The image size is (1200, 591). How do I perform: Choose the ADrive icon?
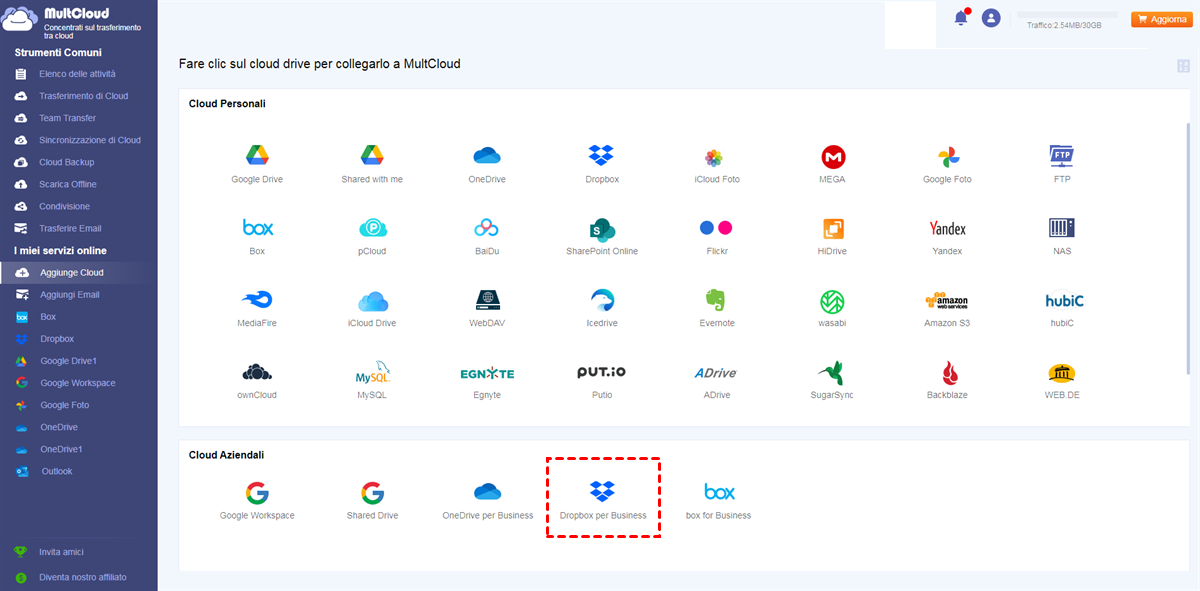click(715, 373)
